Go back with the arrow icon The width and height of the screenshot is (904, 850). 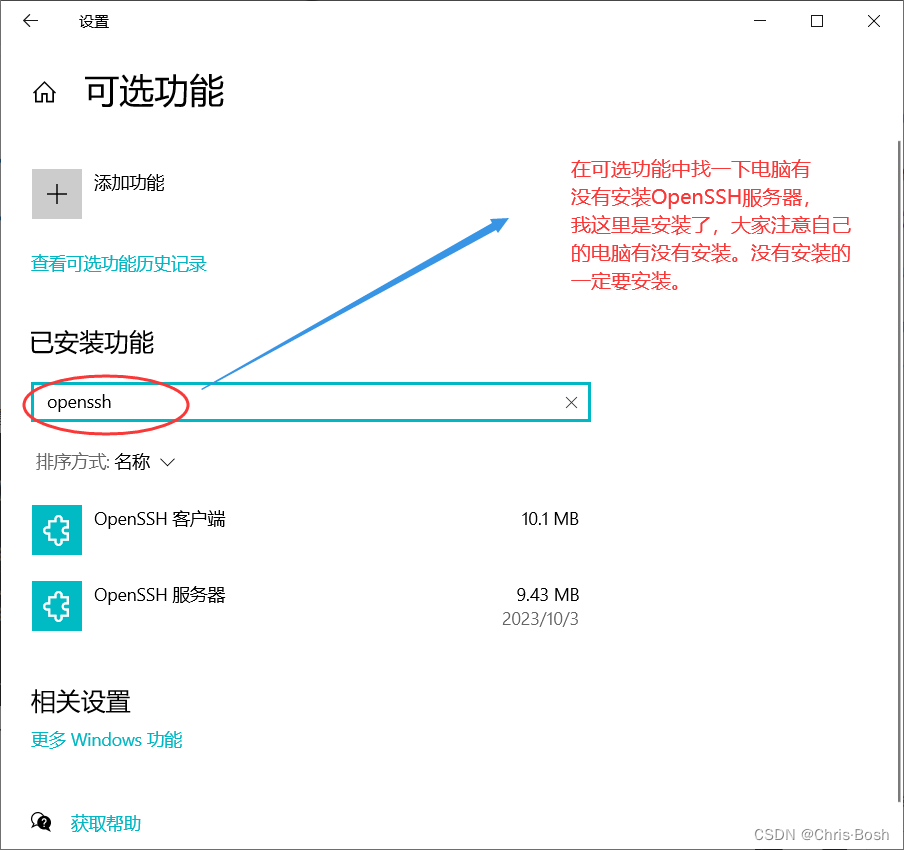tap(30, 21)
